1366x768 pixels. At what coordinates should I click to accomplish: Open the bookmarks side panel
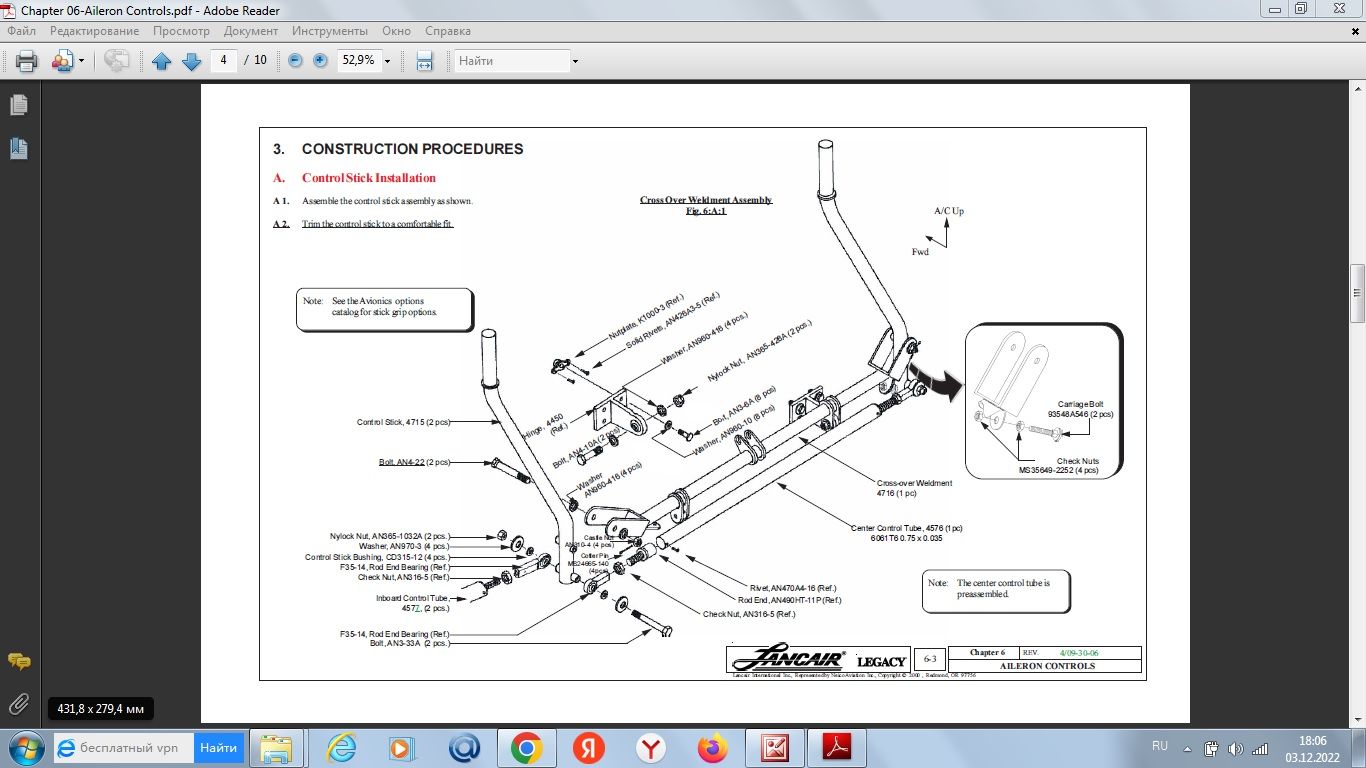tap(18, 149)
